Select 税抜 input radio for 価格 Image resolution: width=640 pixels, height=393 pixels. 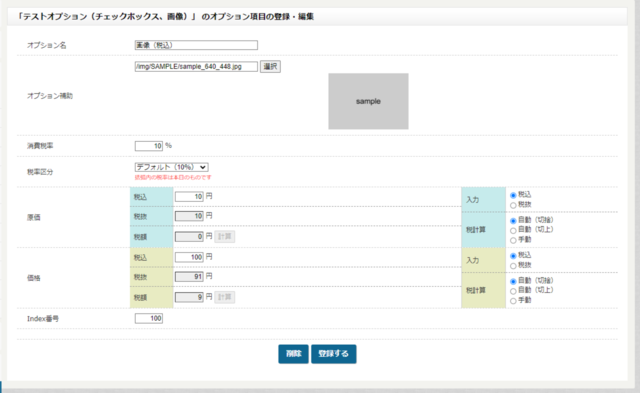[x=513, y=266]
